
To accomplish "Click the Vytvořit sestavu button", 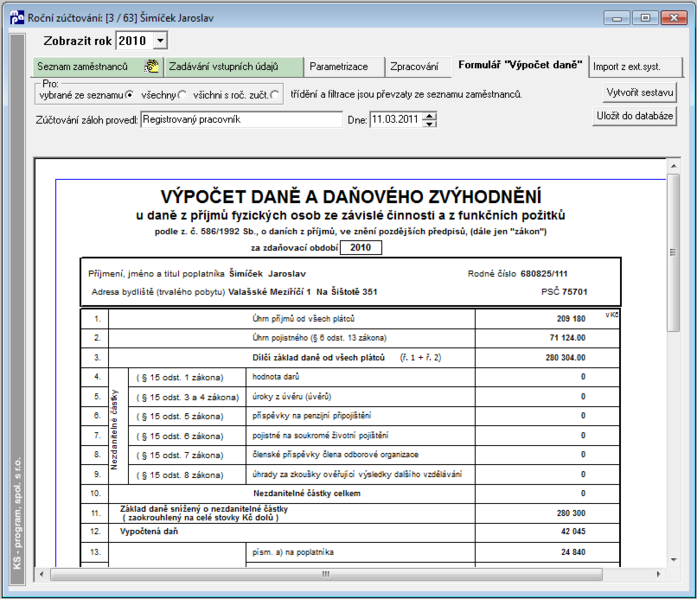I will tap(640, 92).
